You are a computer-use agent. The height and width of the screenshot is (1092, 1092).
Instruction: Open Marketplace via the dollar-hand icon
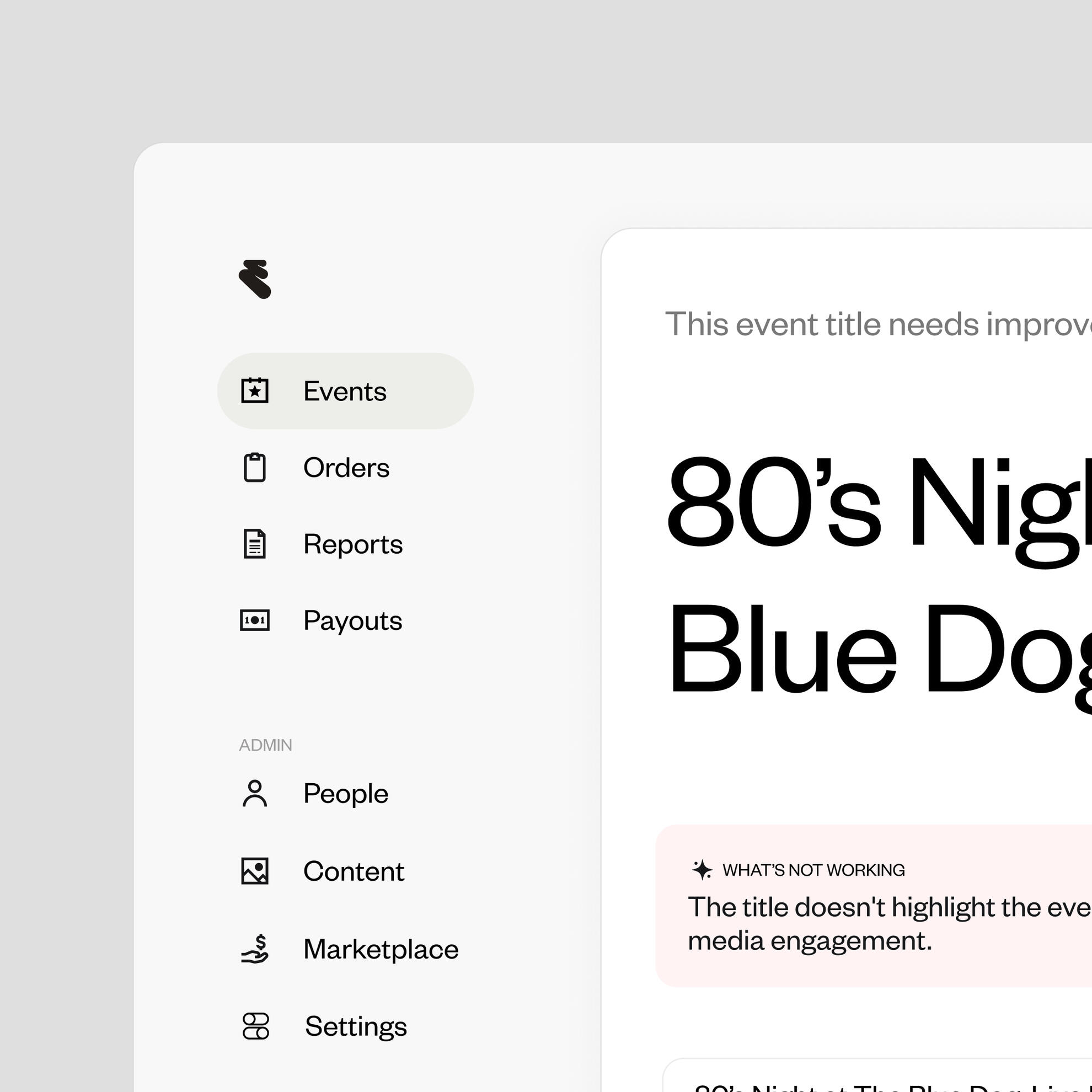(x=256, y=949)
